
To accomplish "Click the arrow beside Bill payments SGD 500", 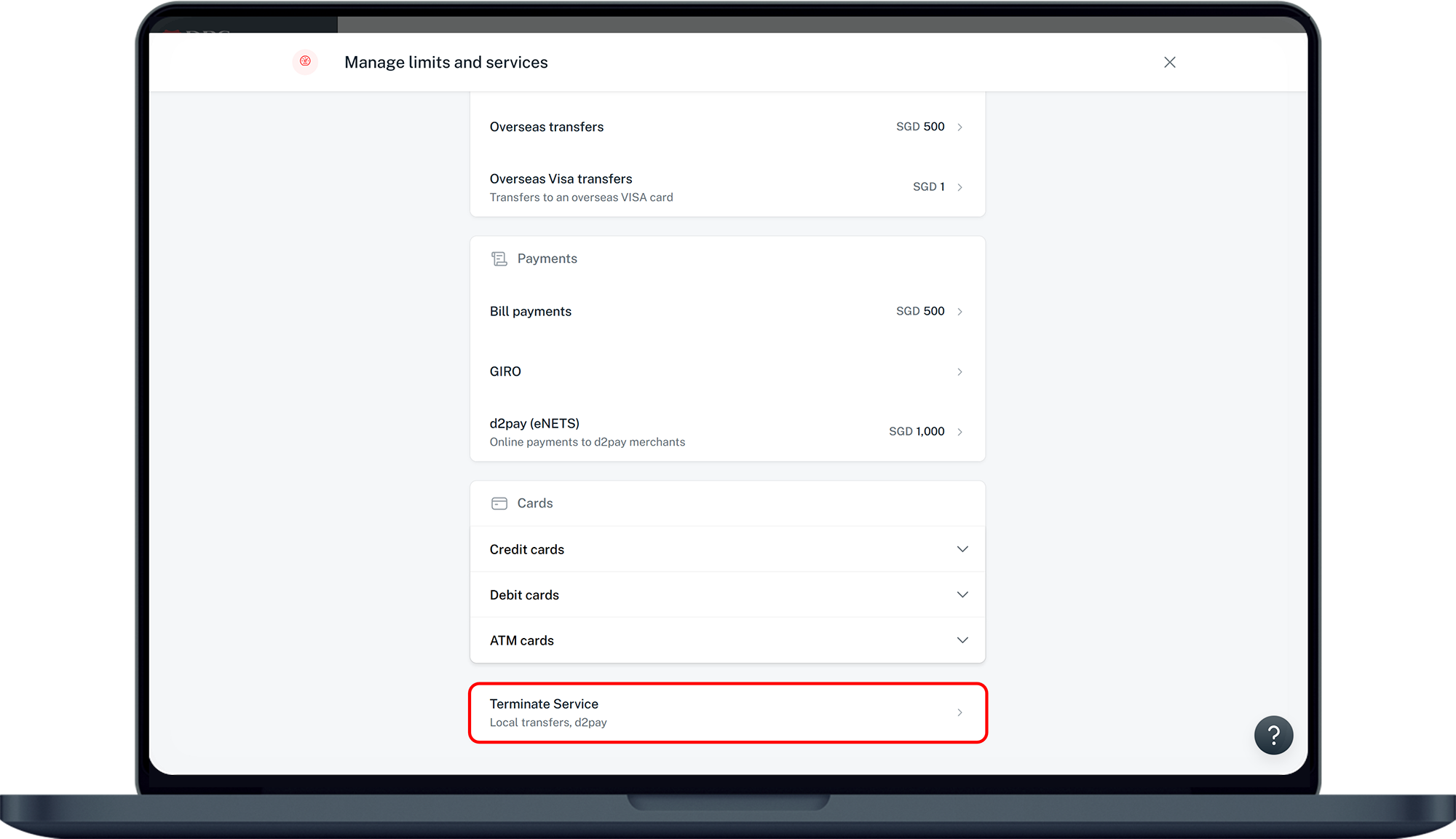I will 960,312.
